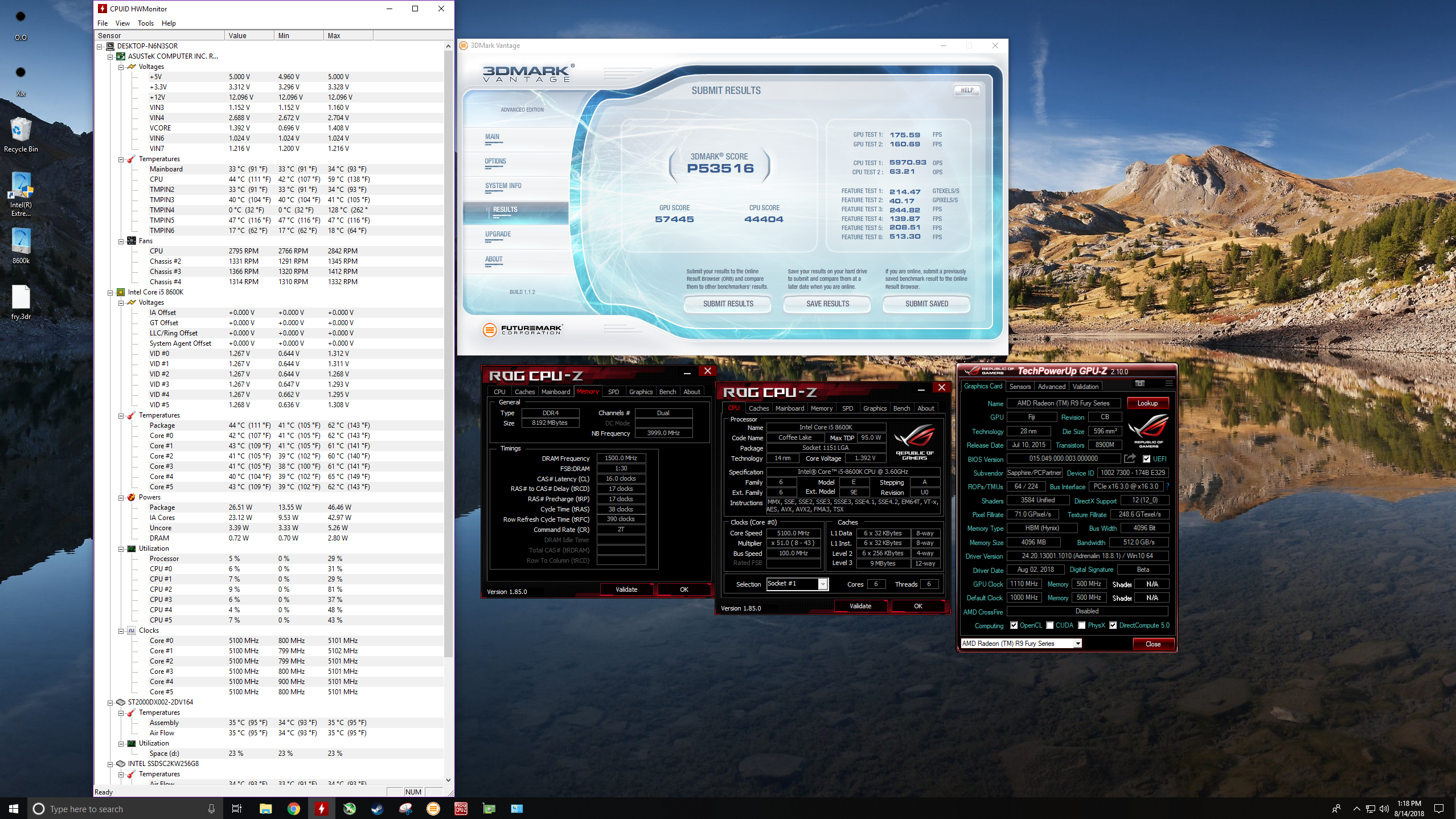This screenshot has height=819, width=1456.
Task: Click the HELP button in 3DMark Vantage
Action: tap(967, 90)
